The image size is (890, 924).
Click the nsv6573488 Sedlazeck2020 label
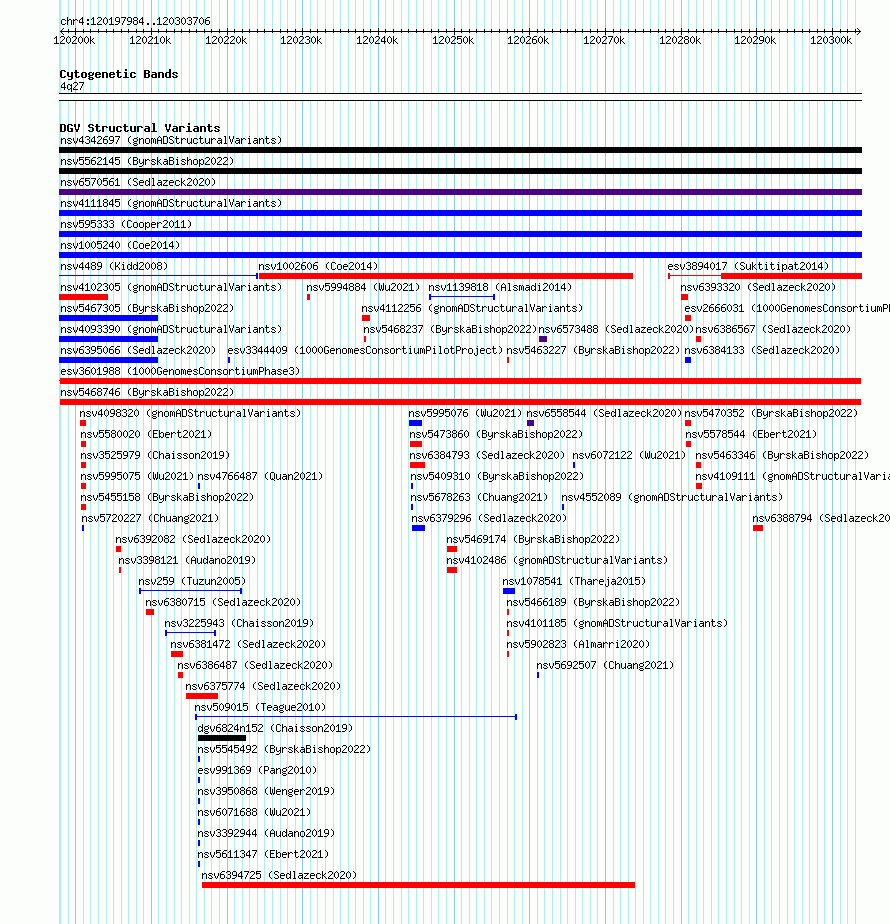click(x=616, y=329)
